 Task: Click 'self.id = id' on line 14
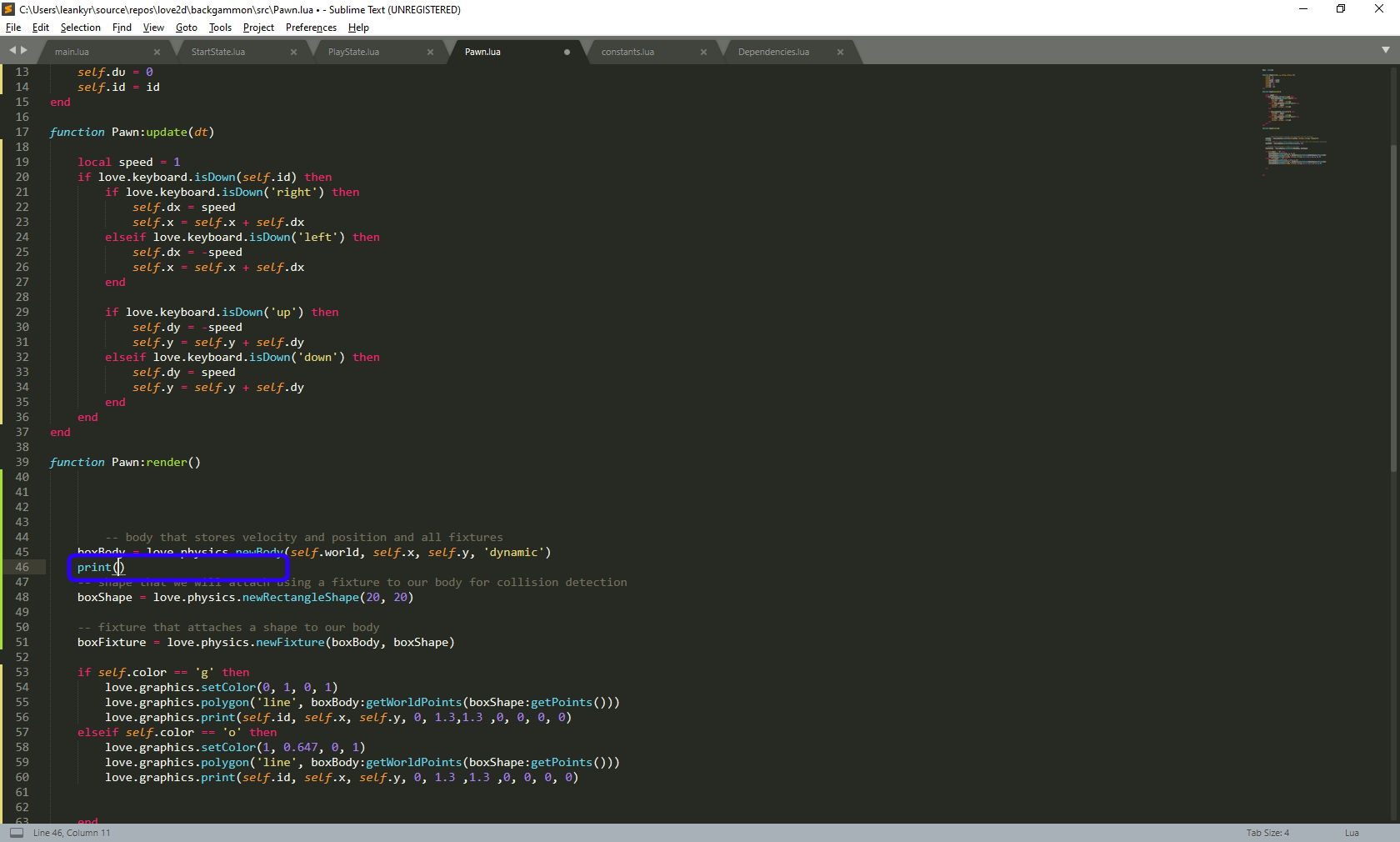click(118, 87)
